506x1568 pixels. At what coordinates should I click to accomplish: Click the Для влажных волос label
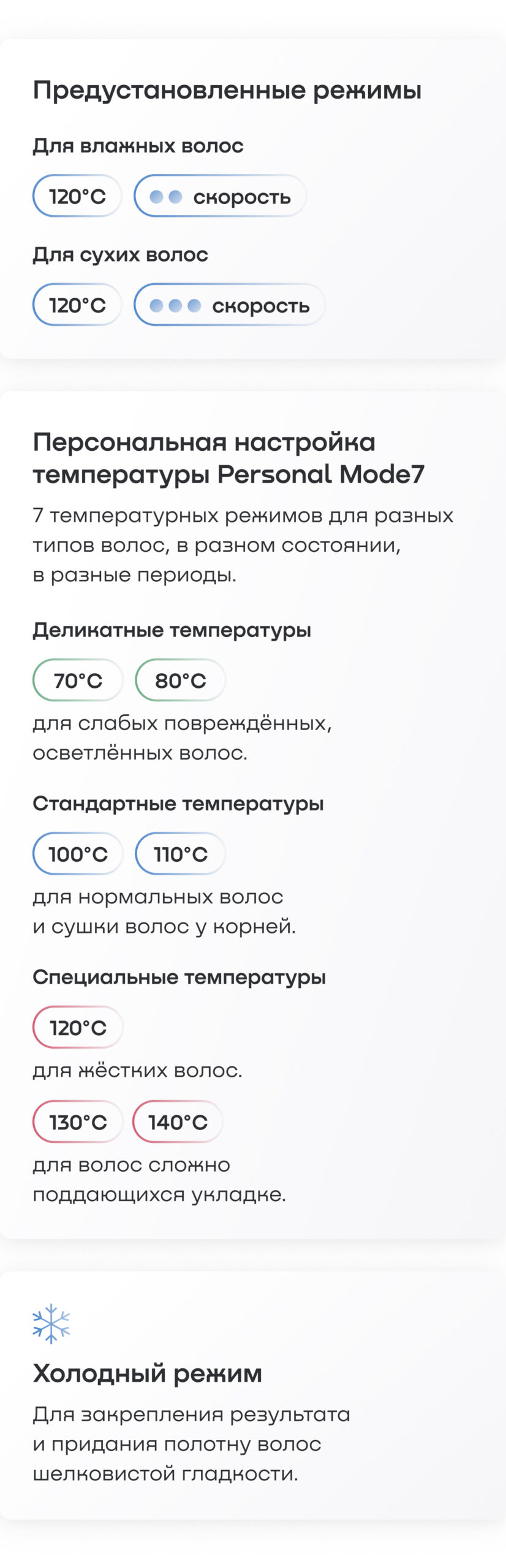138,146
